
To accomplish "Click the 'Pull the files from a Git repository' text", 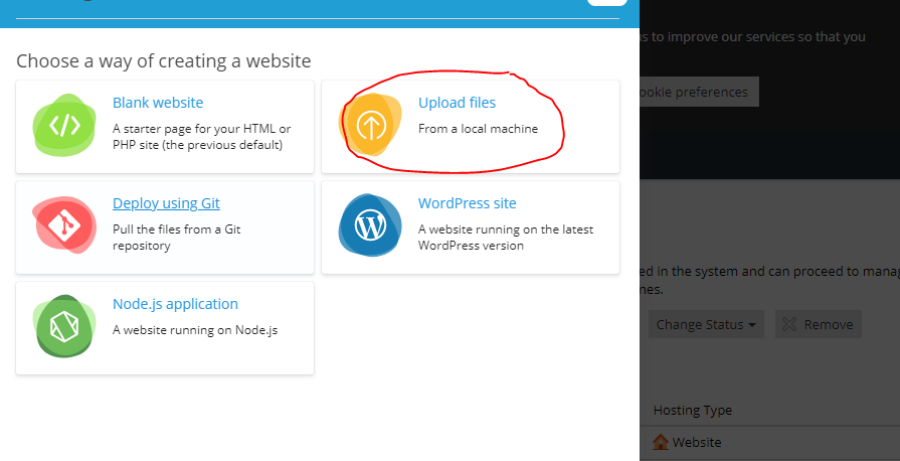I will pyautogui.click(x=176, y=237).
